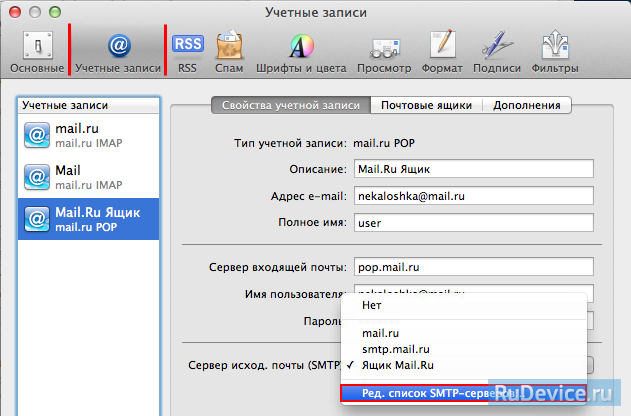This screenshot has height=416, width=631.
Task: Close the Учетные записи window
Action: click(15, 12)
